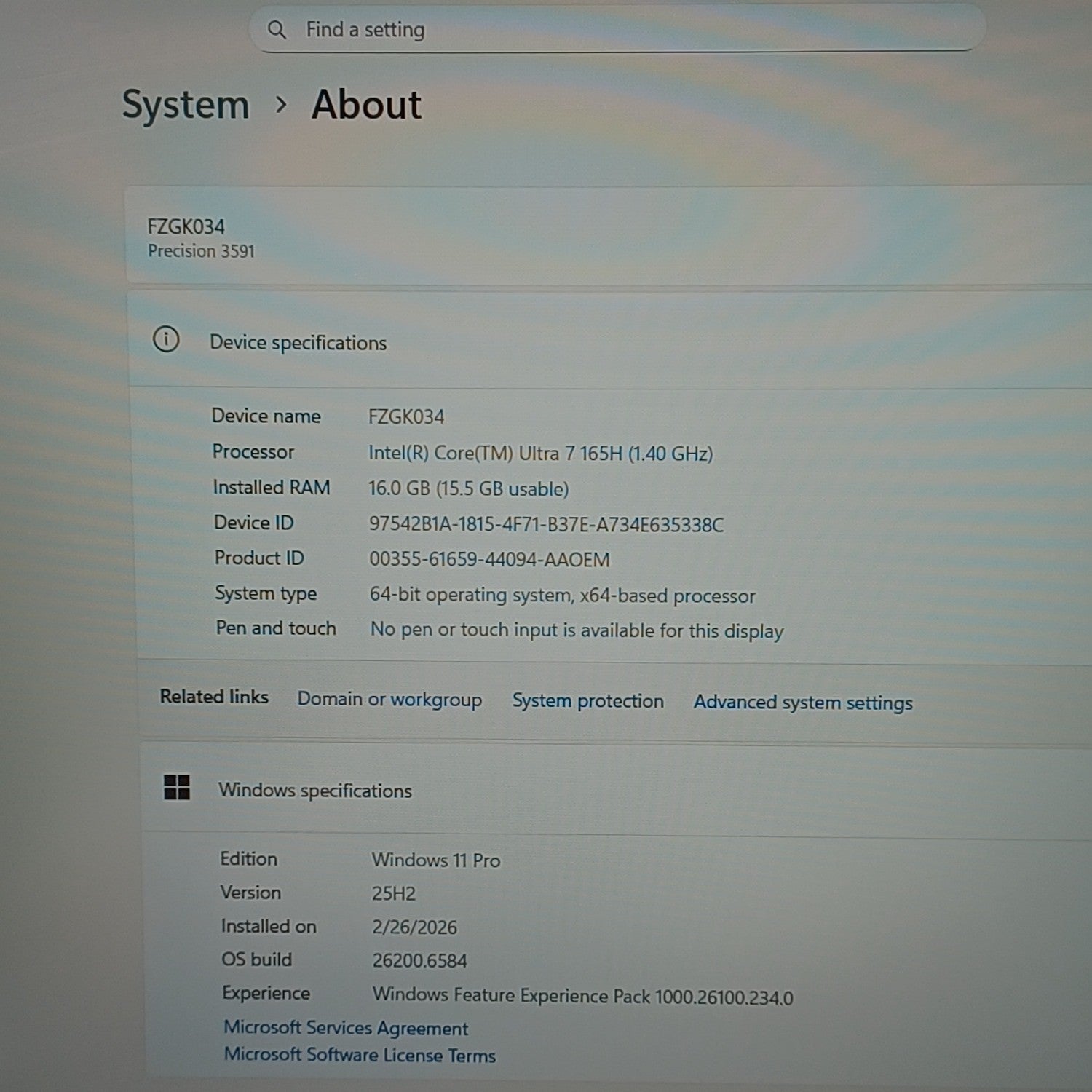Focus the Find a setting search box
Image resolution: width=1092 pixels, height=1092 pixels.
tap(617, 30)
